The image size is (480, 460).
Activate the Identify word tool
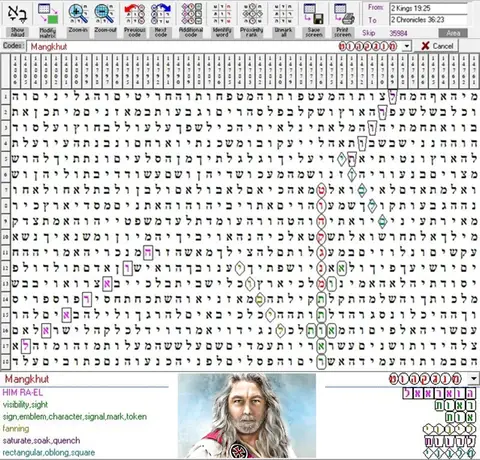[222, 19]
